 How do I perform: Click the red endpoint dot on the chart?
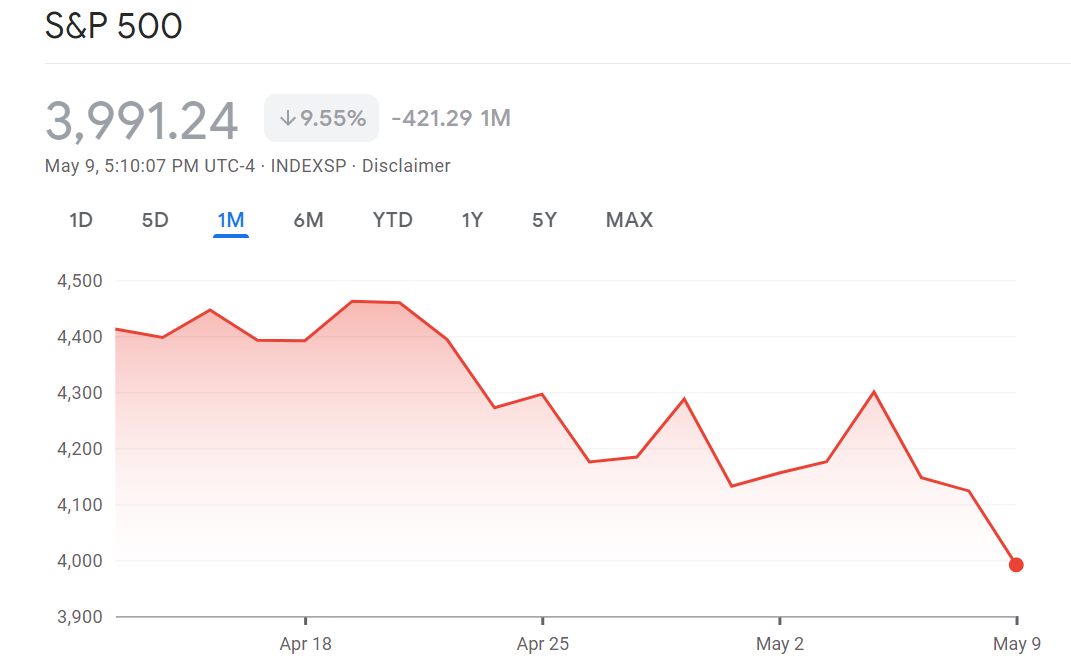pyautogui.click(x=1016, y=565)
